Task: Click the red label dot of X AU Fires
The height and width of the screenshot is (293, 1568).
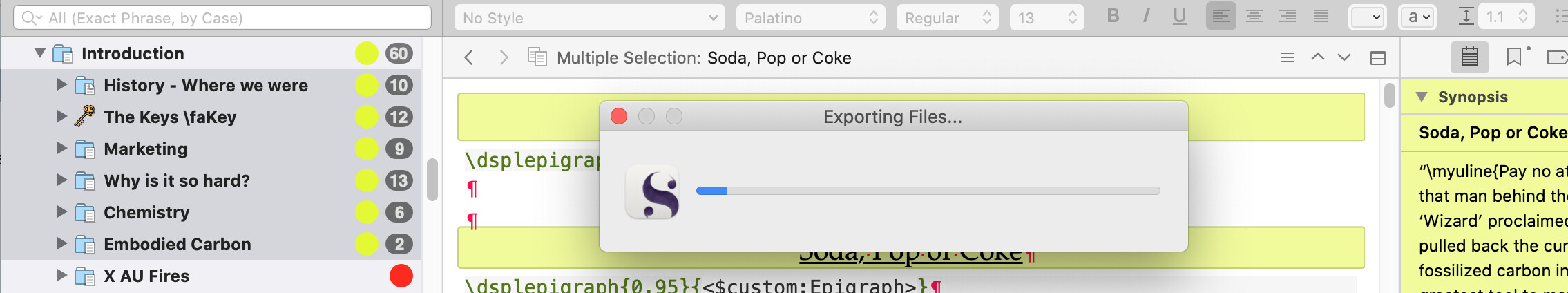Action: coord(401,276)
